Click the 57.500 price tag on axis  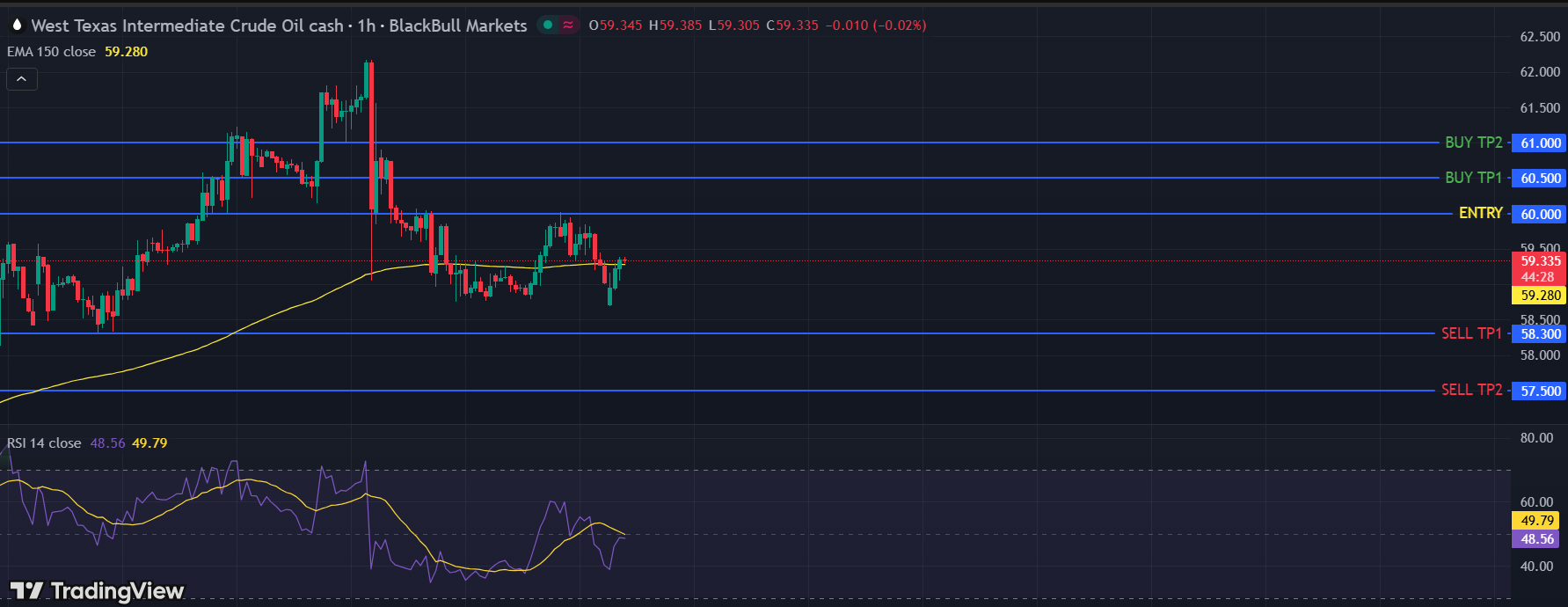click(1540, 391)
